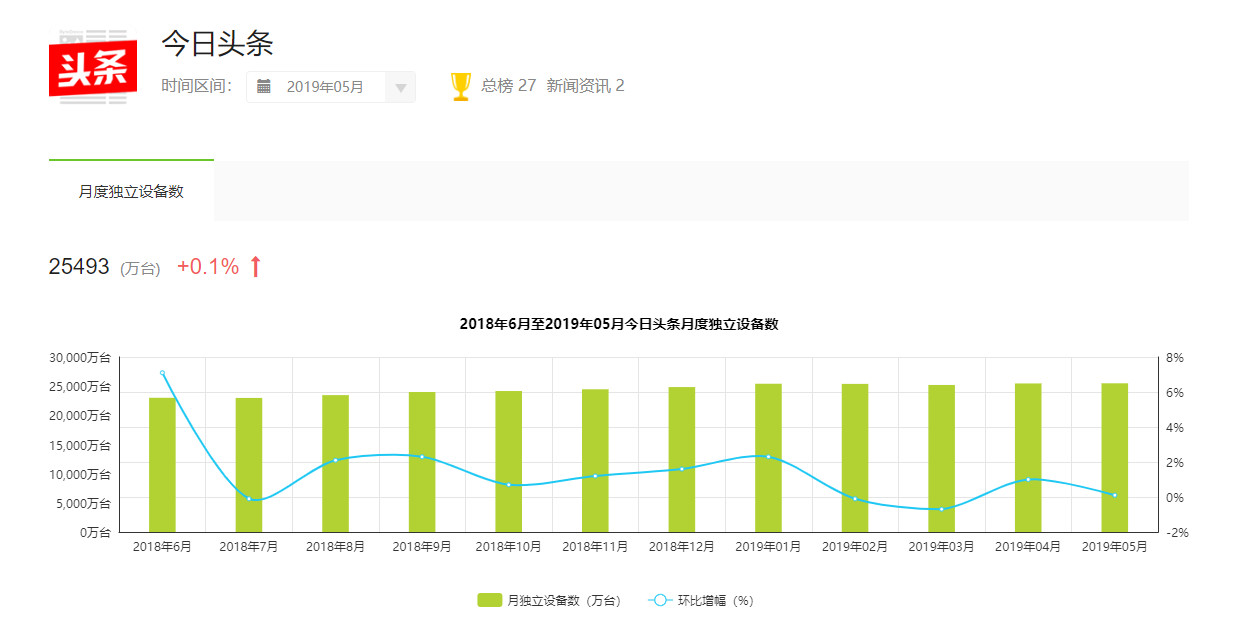Click the blue line legend marker icon
The height and width of the screenshot is (634, 1256).
point(660,600)
